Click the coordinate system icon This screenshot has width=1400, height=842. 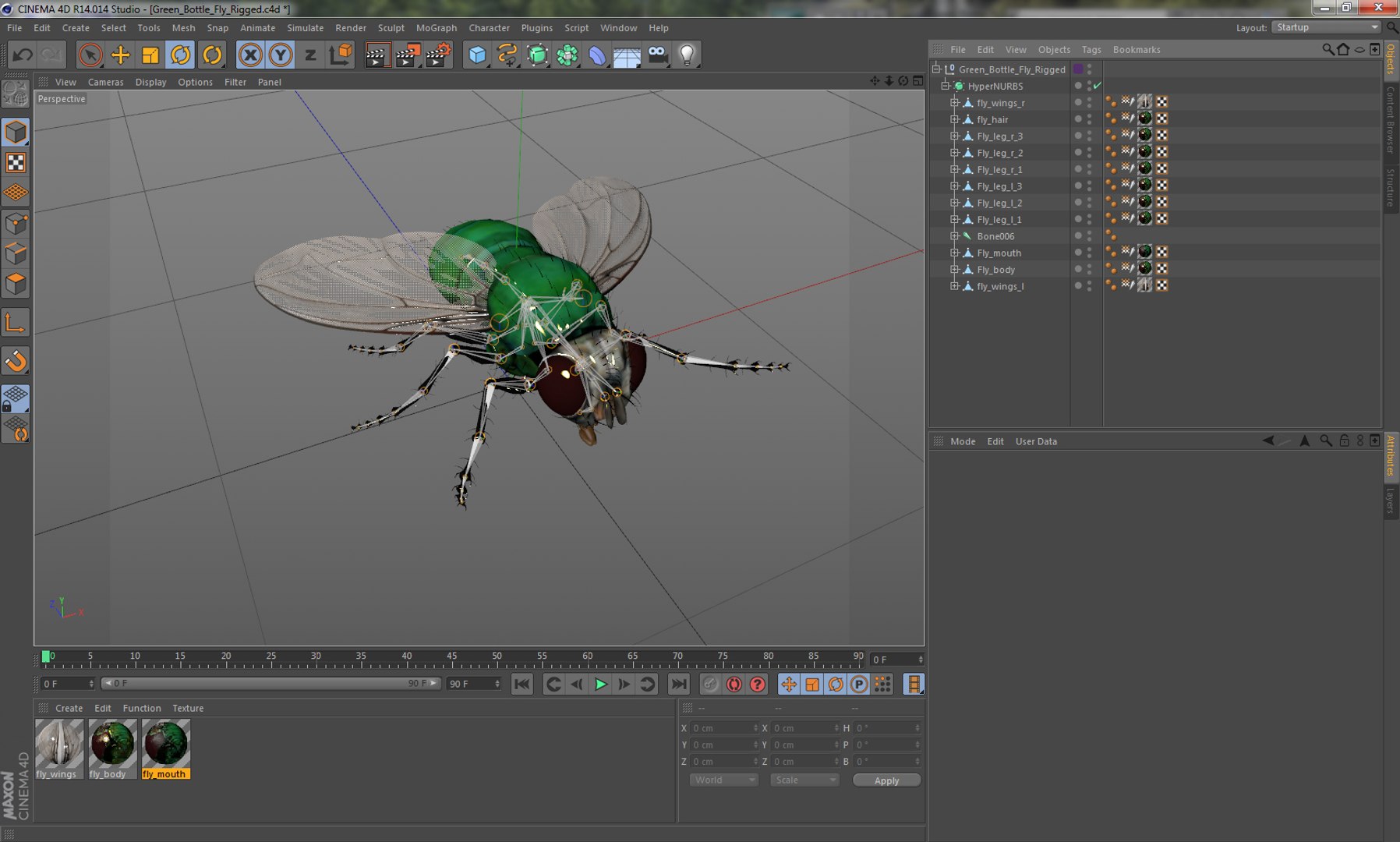[341, 55]
